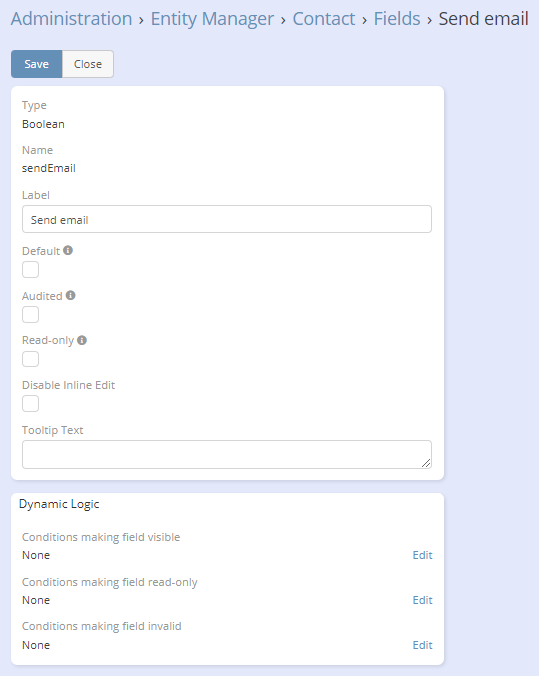539x676 pixels.
Task: Edit conditions making field read-only
Action: [x=423, y=600]
